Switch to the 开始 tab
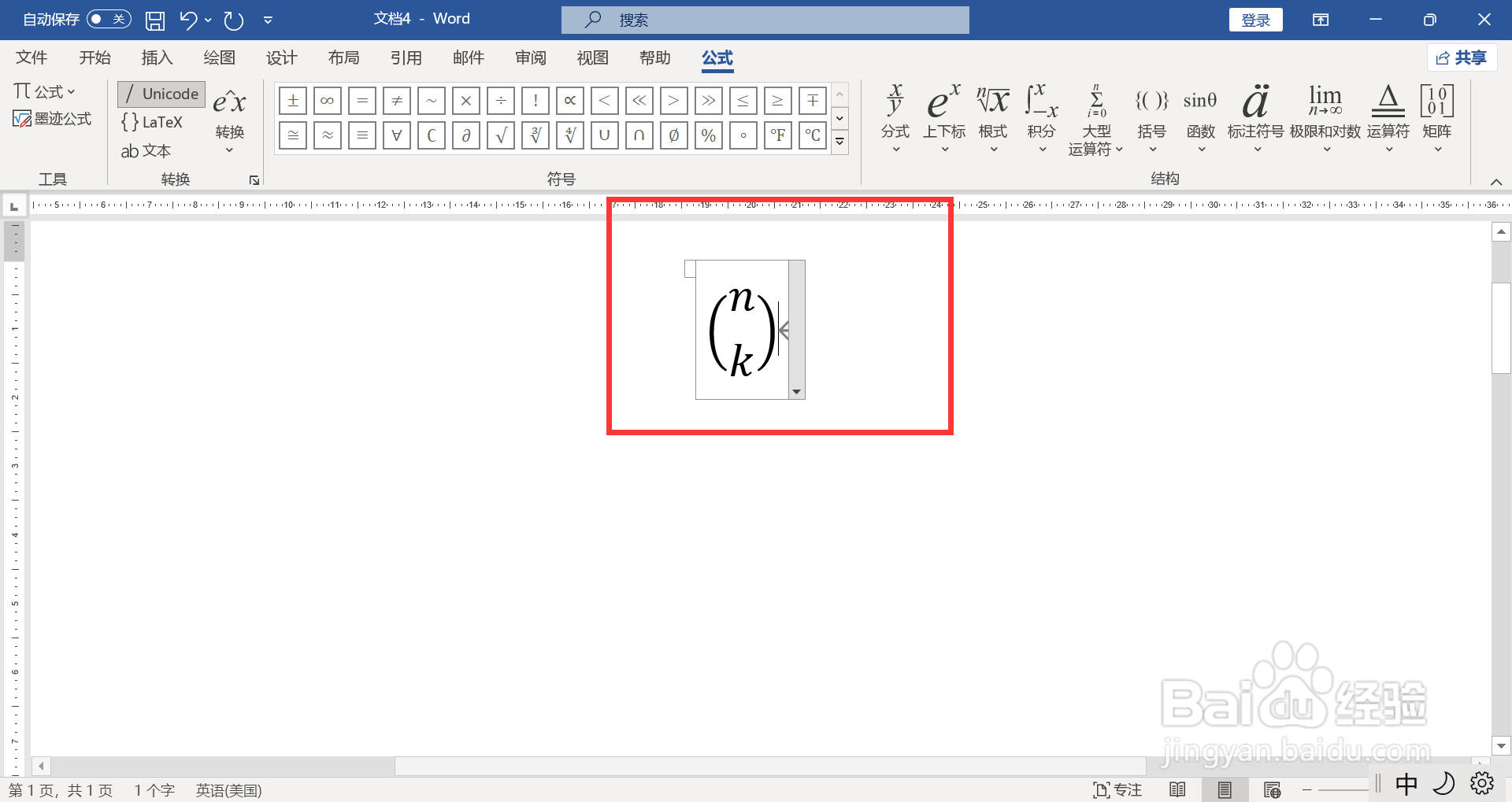1512x802 pixels. (94, 57)
